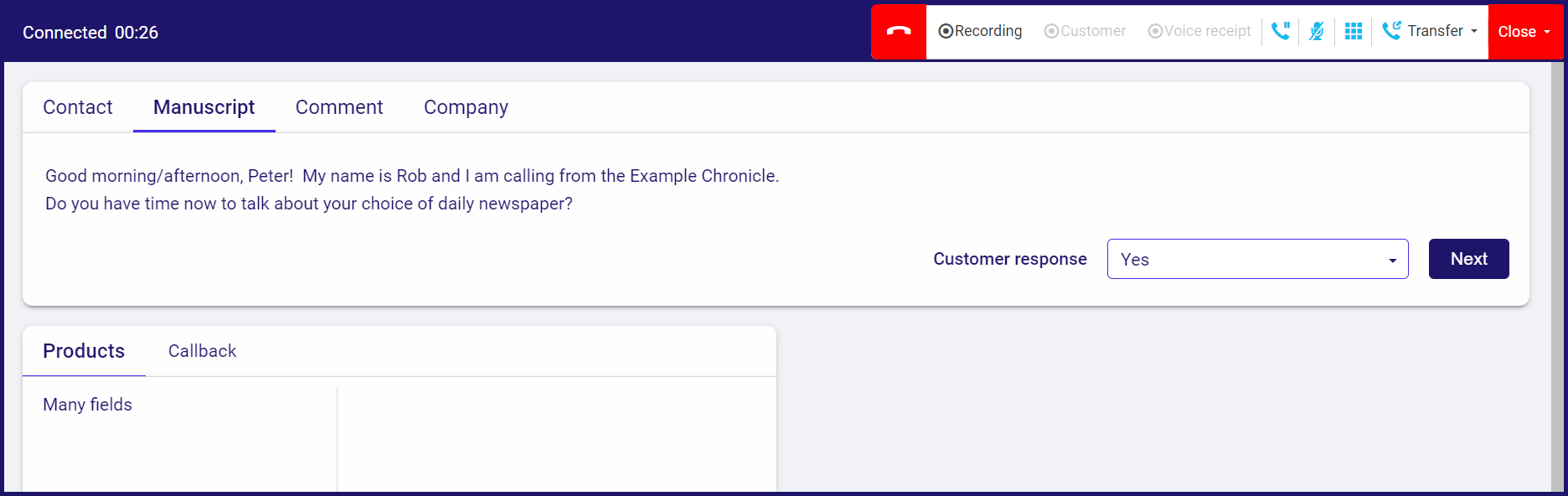Go to the Company tab
The image size is (1568, 496).
click(466, 107)
